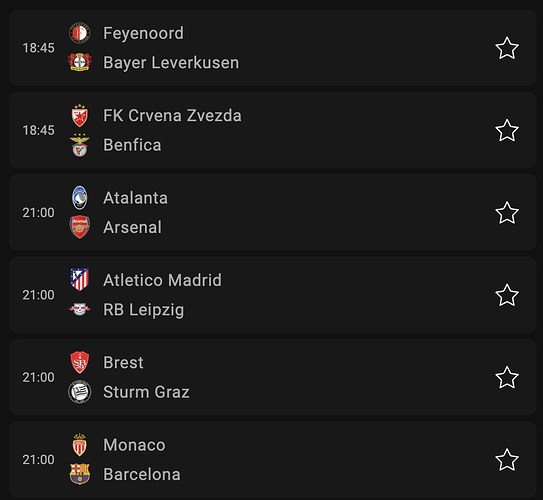Star the Brest vs Sturm Graz fixture
Image resolution: width=543 pixels, height=500 pixels.
(x=507, y=377)
